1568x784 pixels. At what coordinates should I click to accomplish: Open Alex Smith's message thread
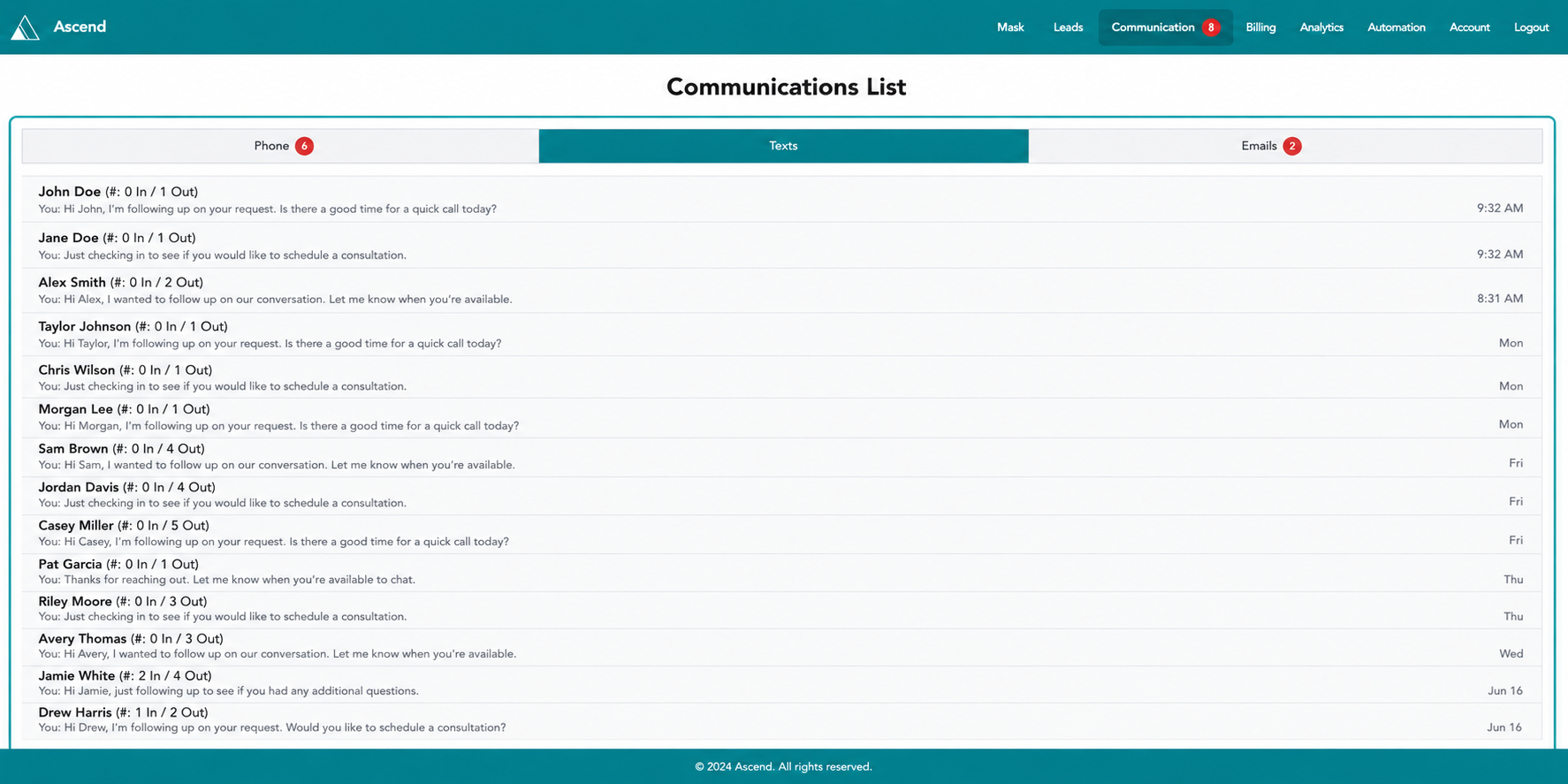point(781,291)
